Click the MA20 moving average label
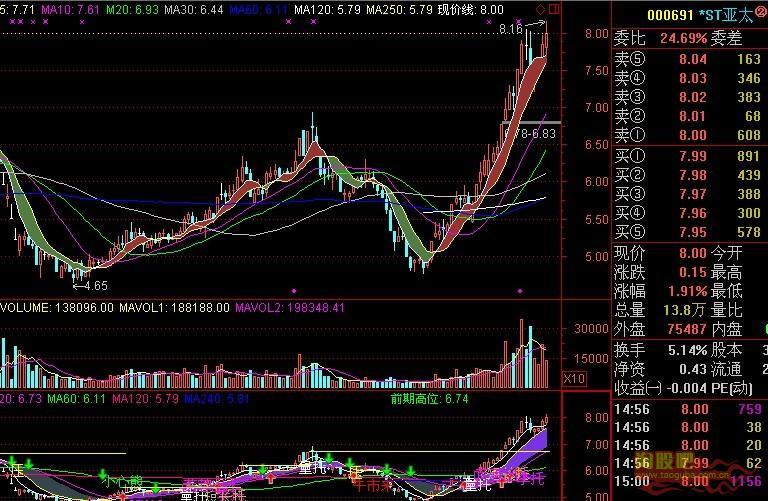 [131, 9]
